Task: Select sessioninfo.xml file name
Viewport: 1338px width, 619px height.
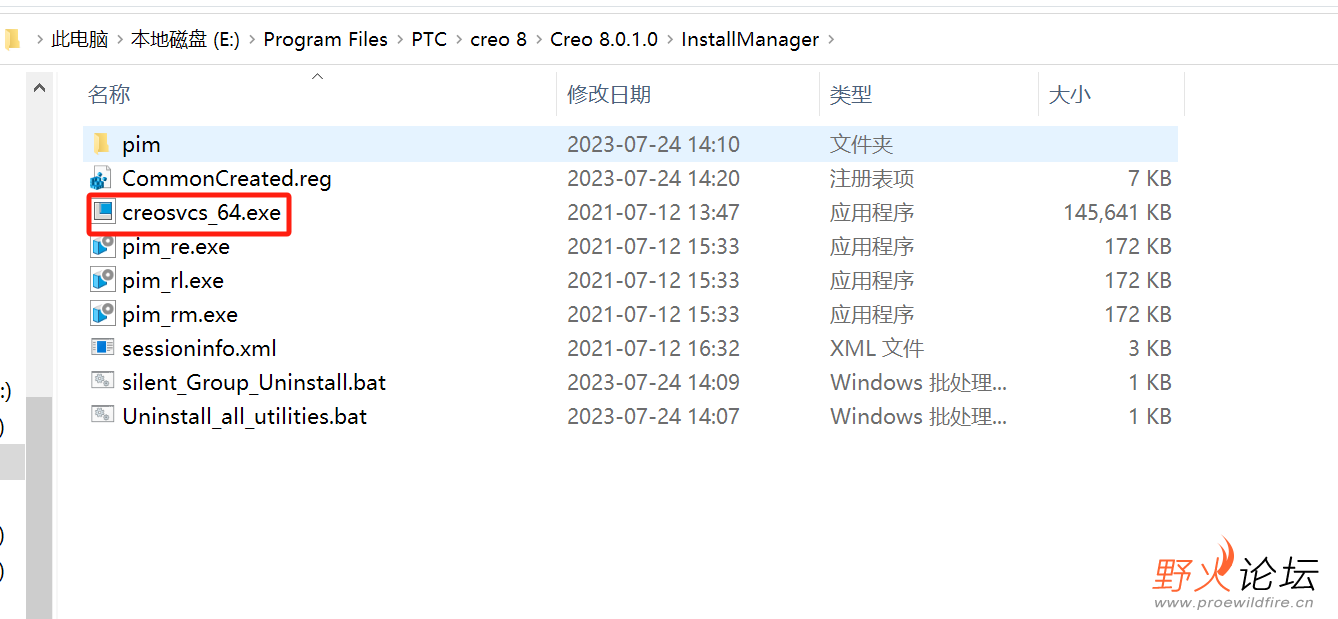Action: 200,349
